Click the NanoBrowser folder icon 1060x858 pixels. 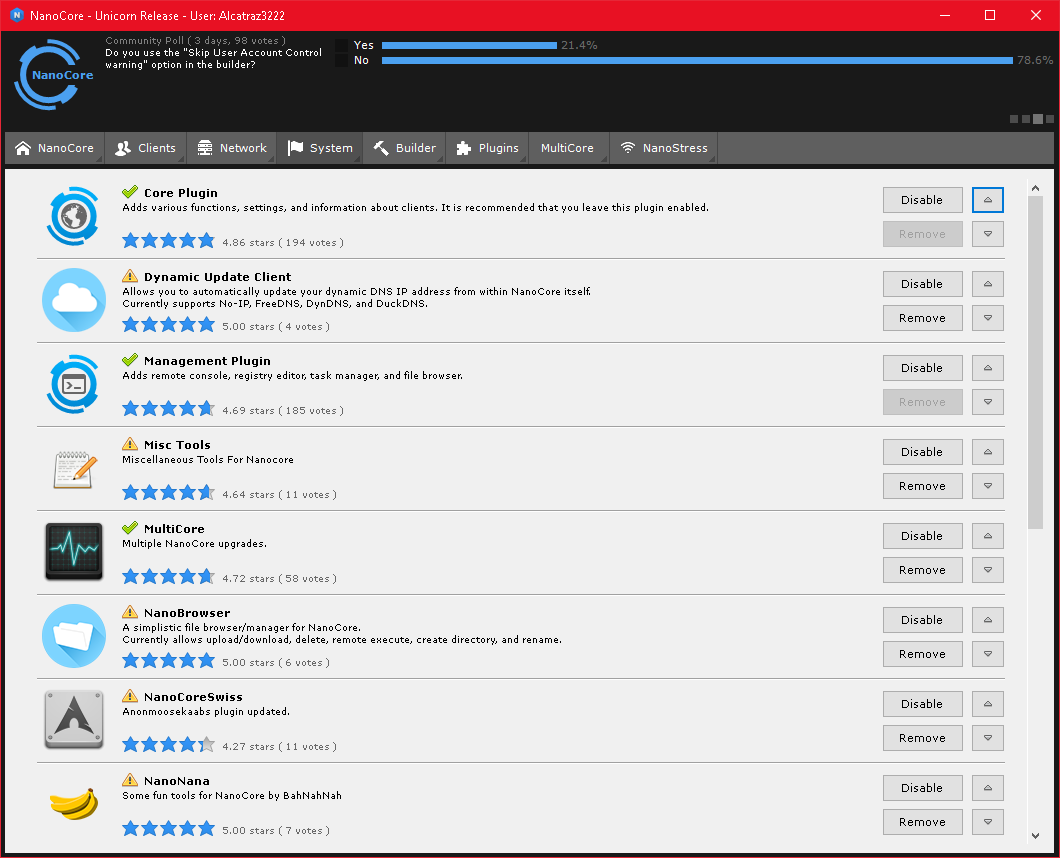click(x=74, y=636)
